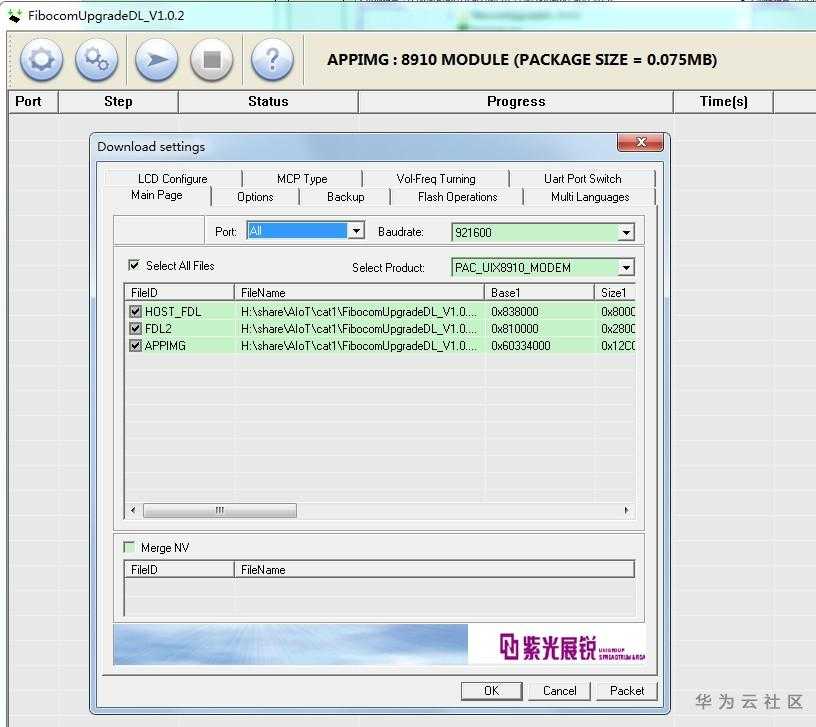Click the FileID column header in file list
The width and height of the screenshot is (816, 727).
179,292
